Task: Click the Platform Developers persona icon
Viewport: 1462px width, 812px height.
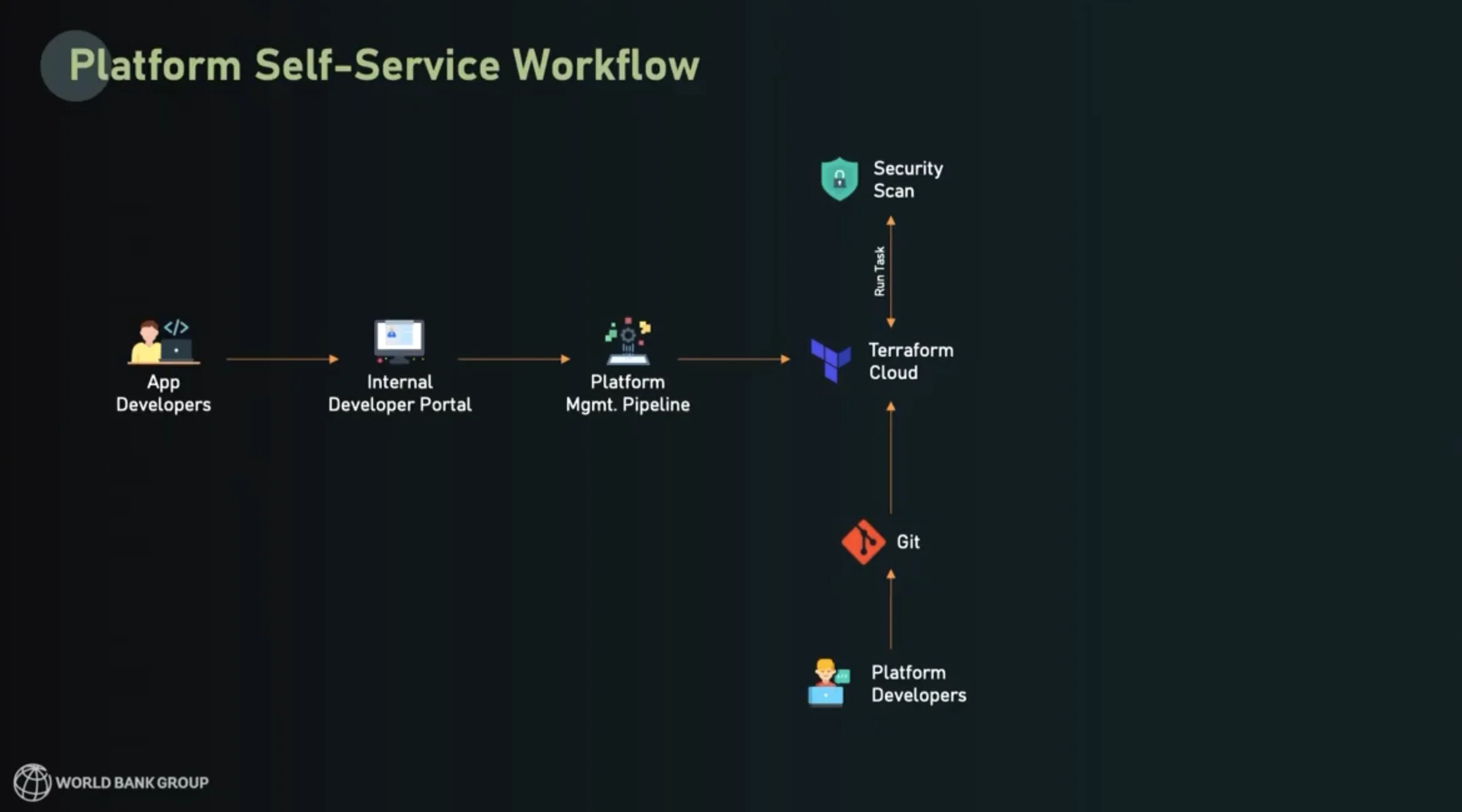Action: [x=826, y=682]
